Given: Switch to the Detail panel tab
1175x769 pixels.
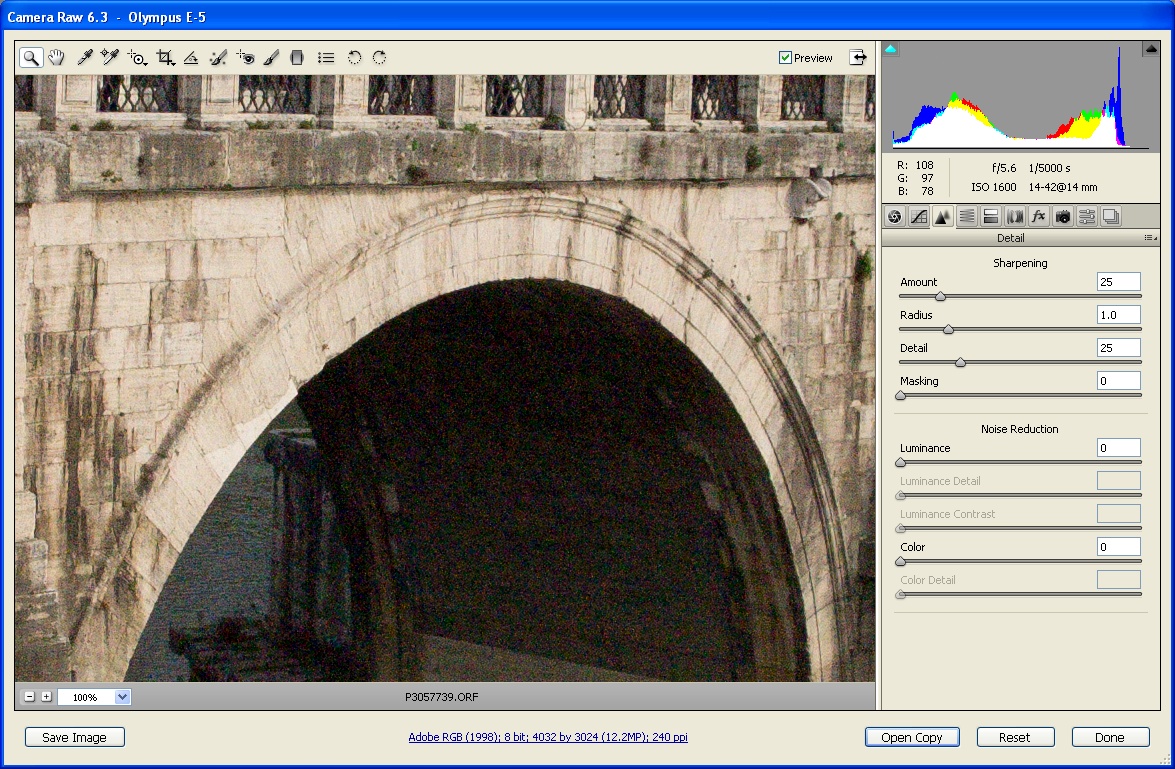Looking at the screenshot, I should (943, 217).
